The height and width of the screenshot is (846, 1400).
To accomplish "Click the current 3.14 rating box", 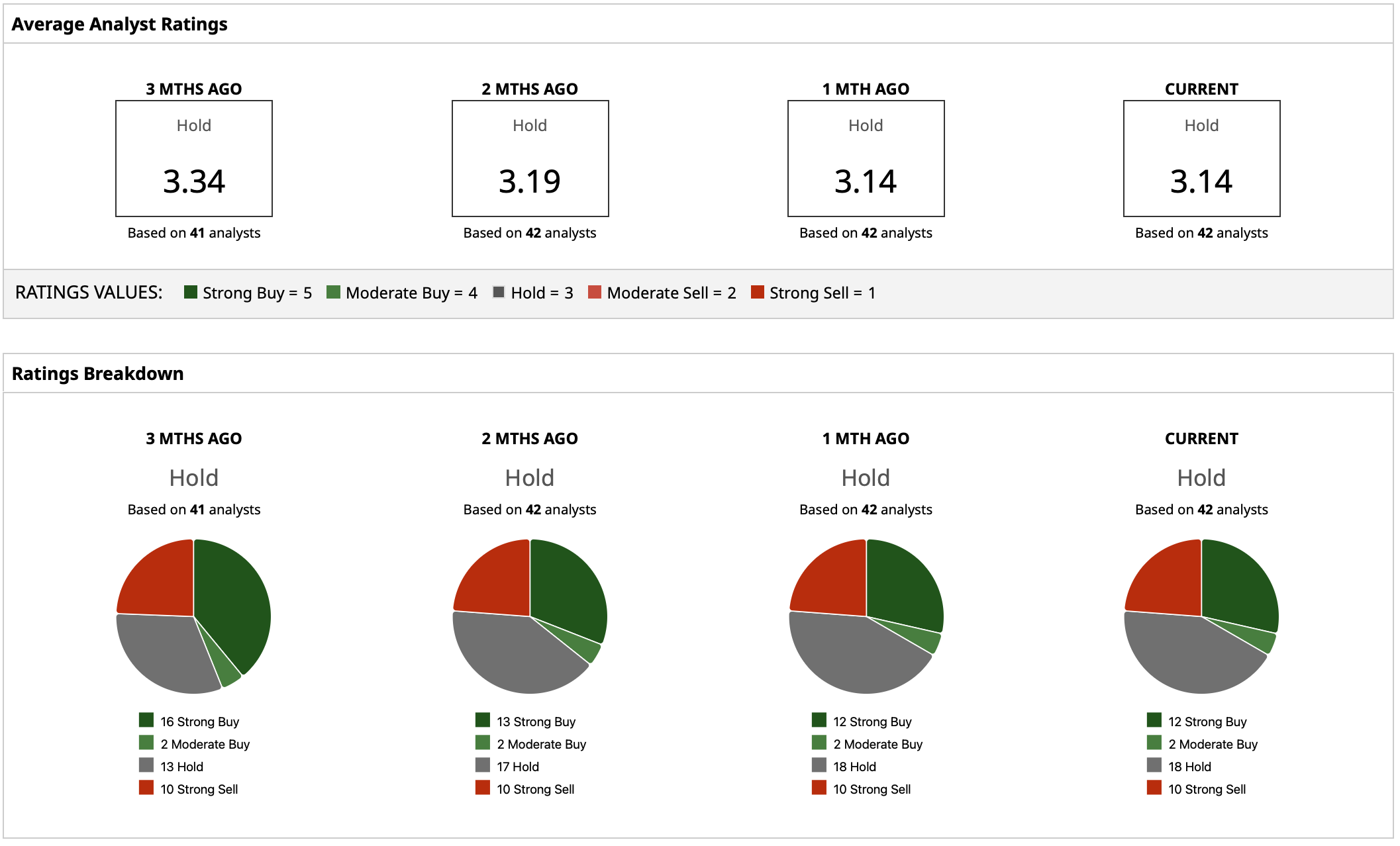I will pos(1201,159).
